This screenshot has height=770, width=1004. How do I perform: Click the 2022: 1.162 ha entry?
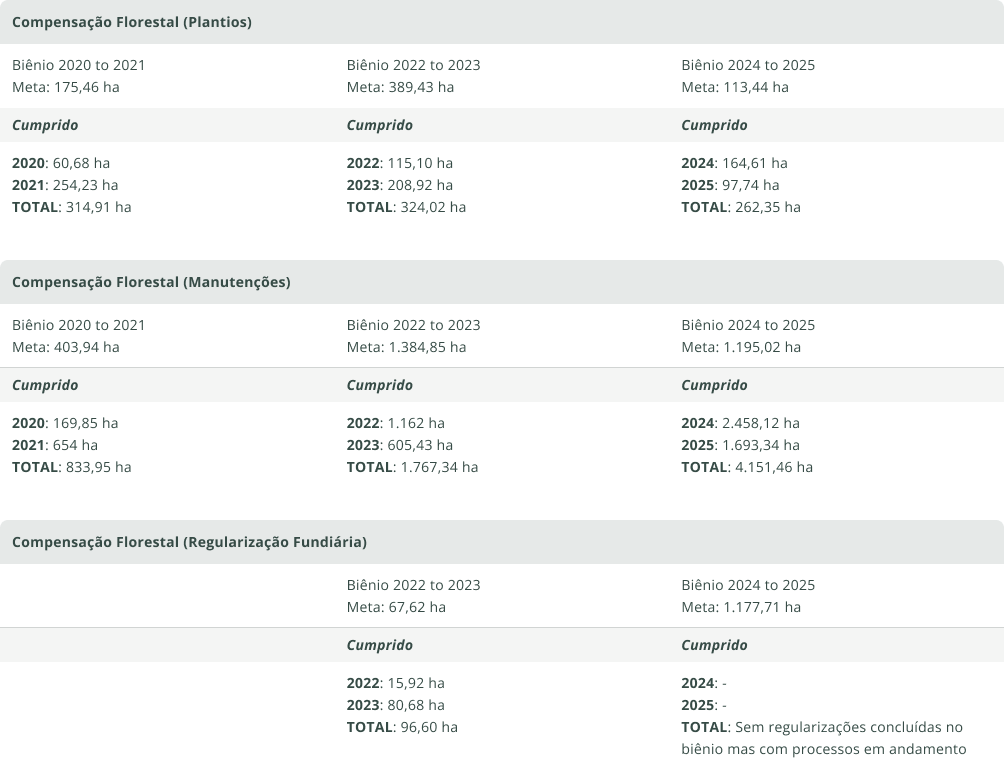click(x=396, y=423)
